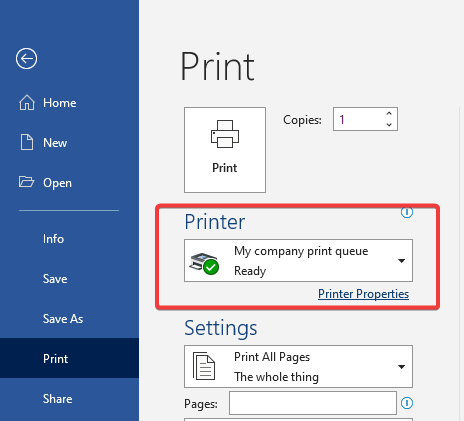Click the printer status icon with green checkmark

pyautogui.click(x=204, y=264)
